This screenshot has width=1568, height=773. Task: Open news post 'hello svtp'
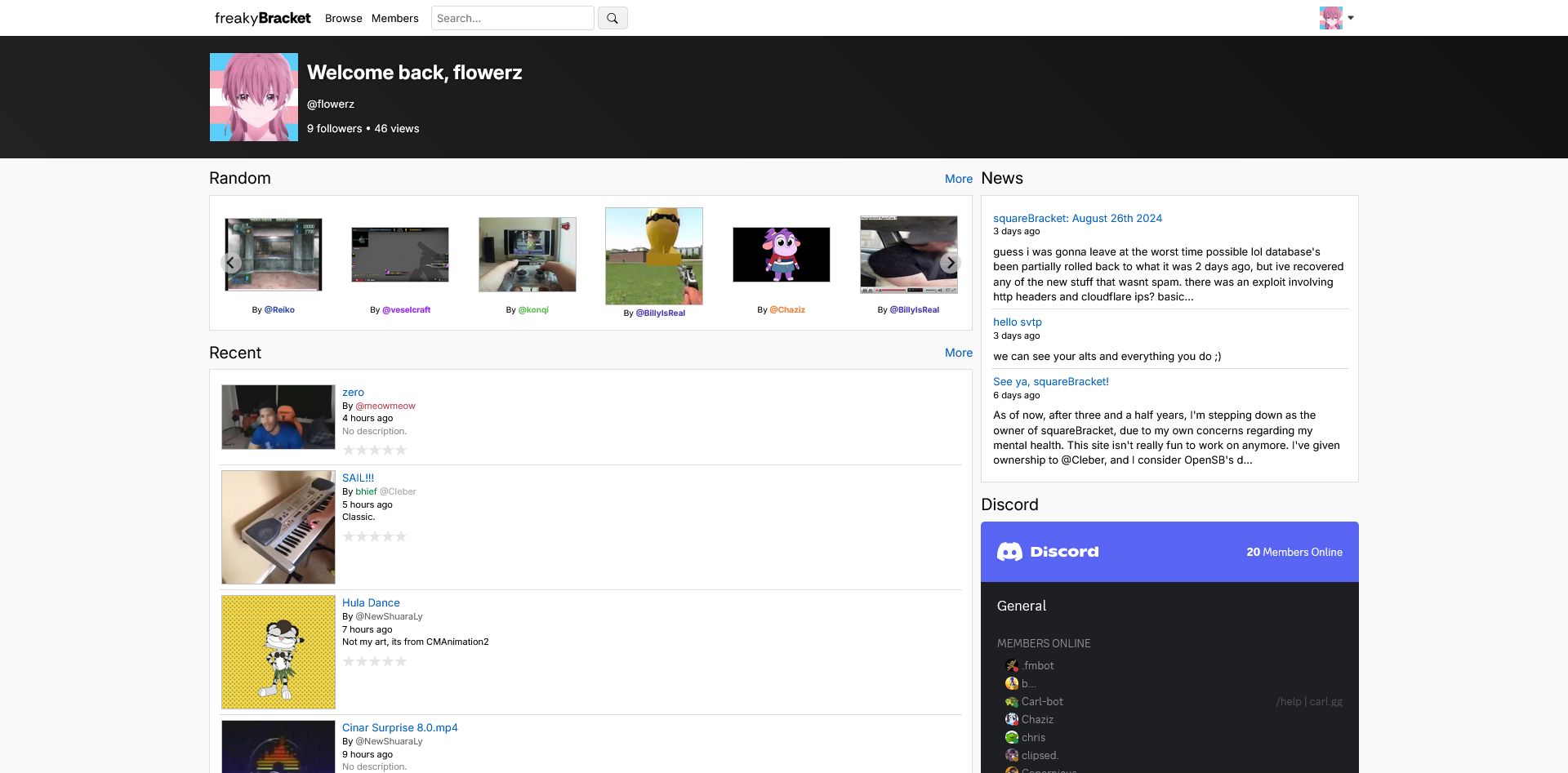[x=1018, y=322]
